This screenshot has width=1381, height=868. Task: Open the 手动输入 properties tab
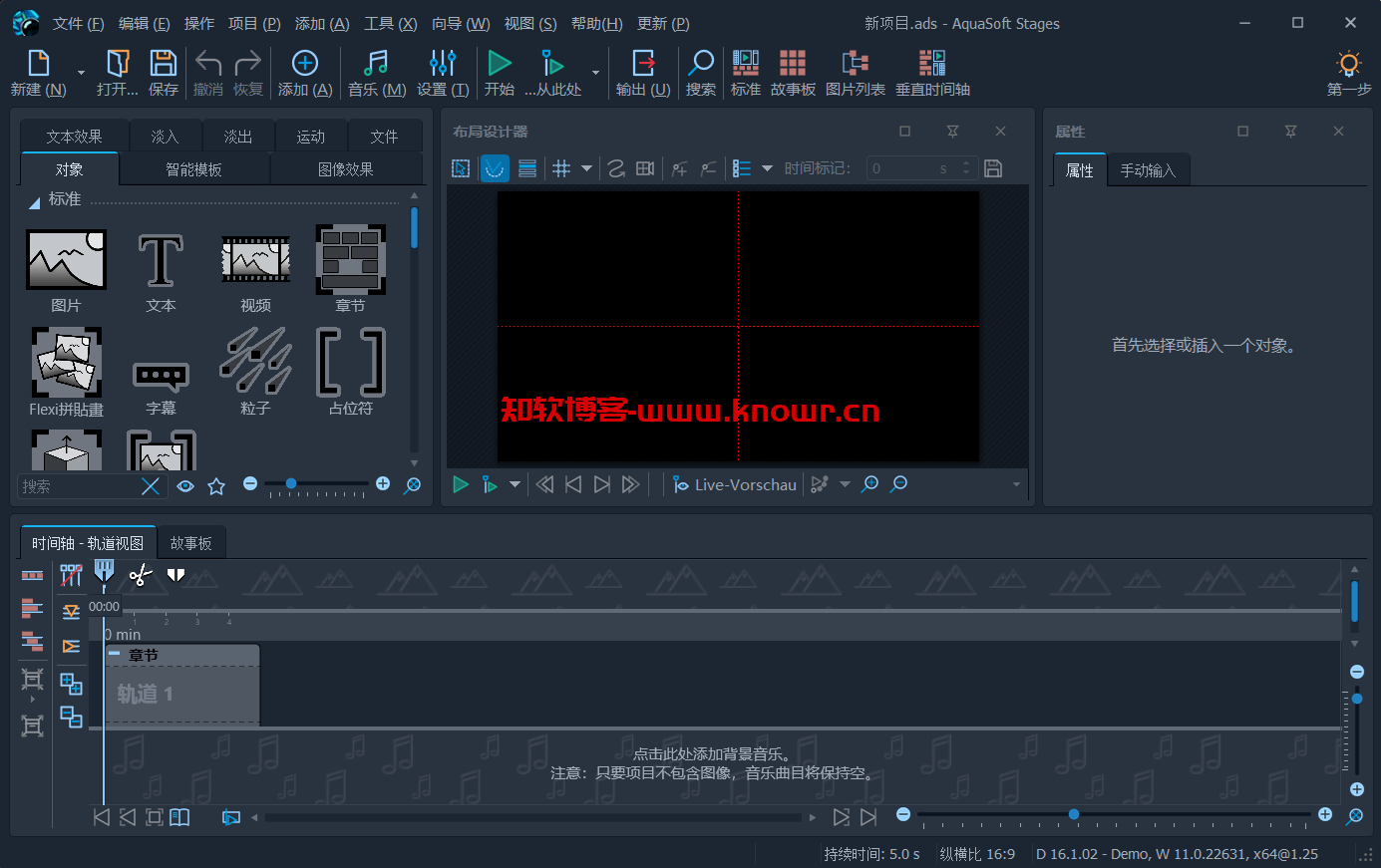(1148, 170)
